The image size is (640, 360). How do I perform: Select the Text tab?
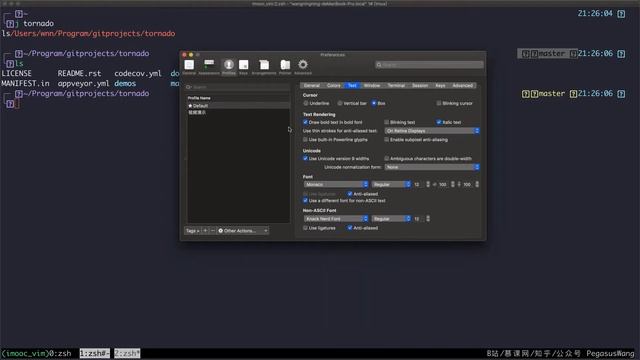pyautogui.click(x=352, y=85)
